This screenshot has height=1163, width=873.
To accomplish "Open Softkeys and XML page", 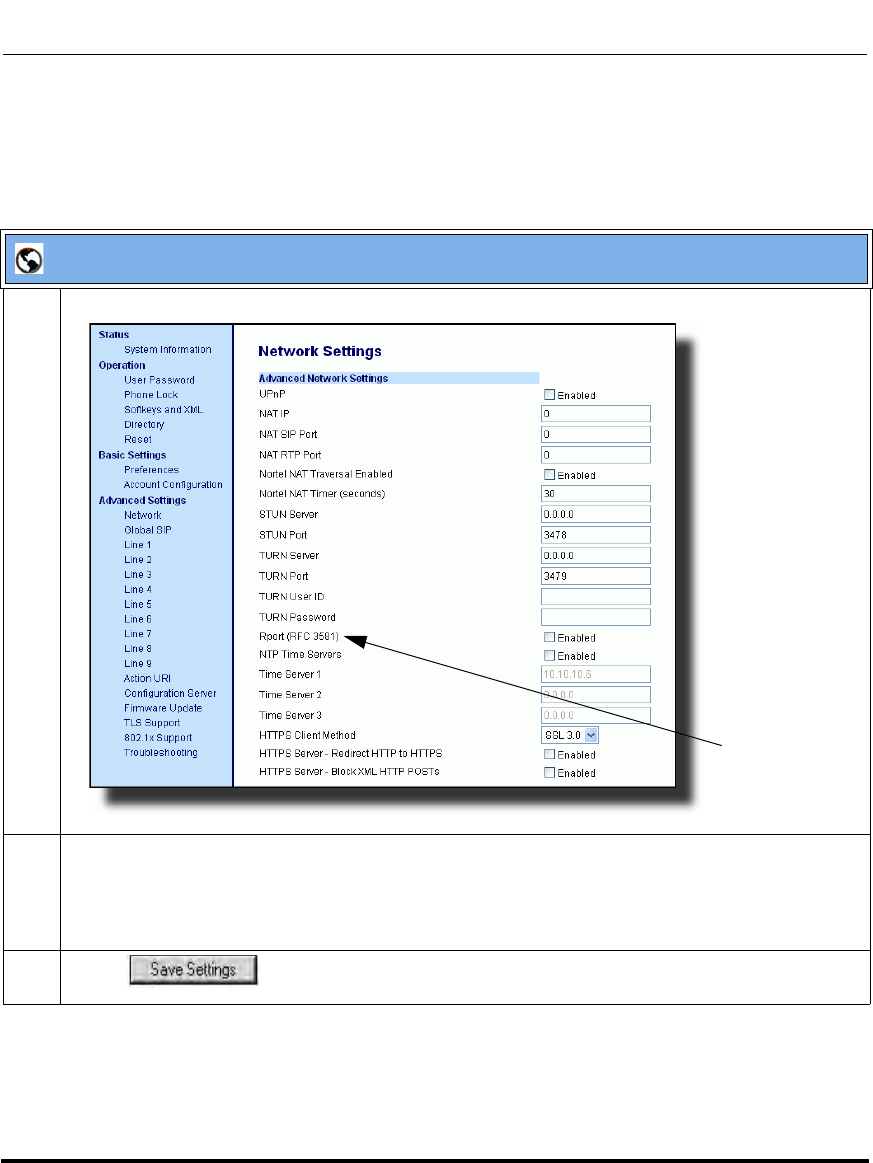I will [x=163, y=409].
